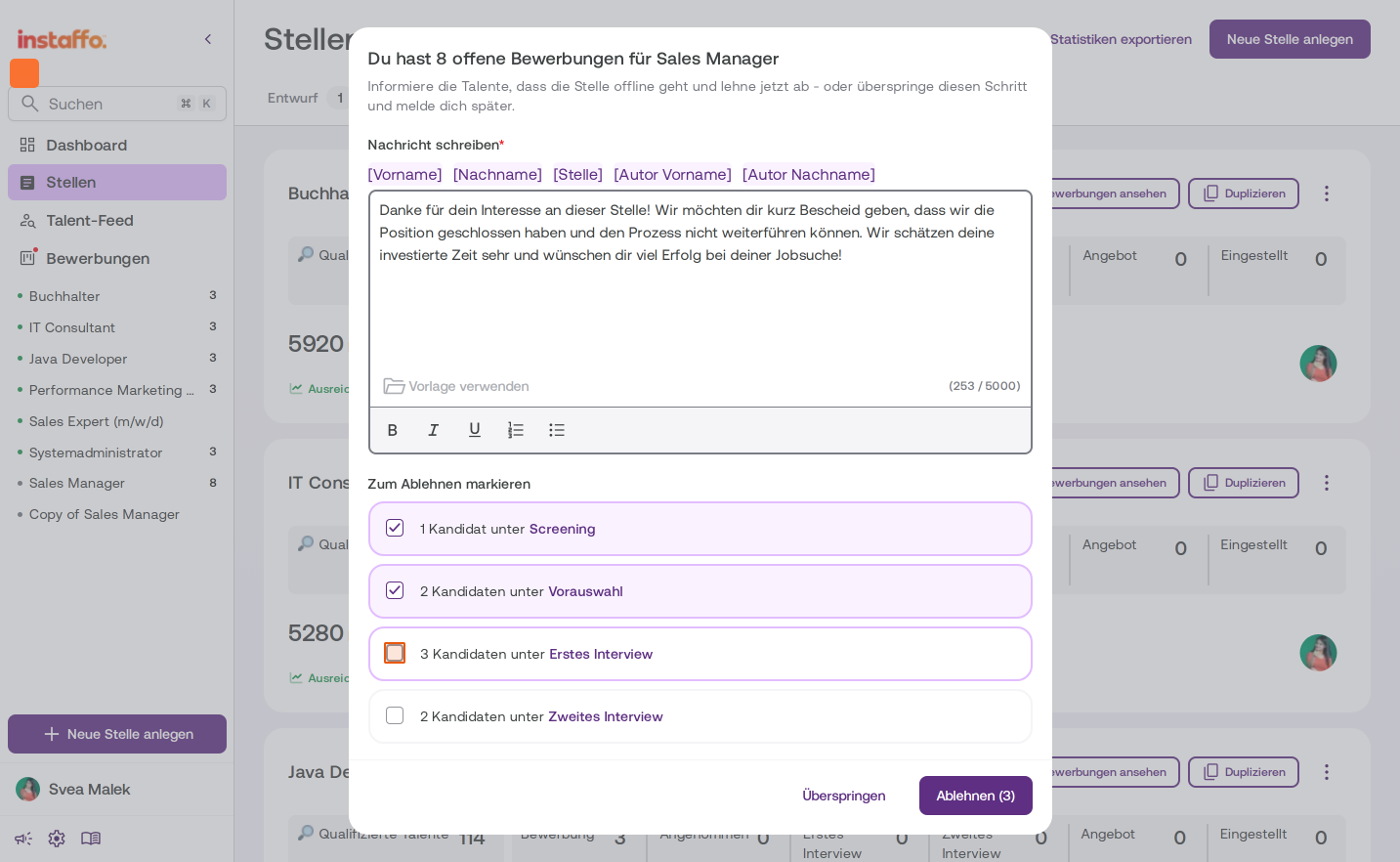Open the announcements megaphone icon
The image size is (1400, 862).
tap(23, 839)
